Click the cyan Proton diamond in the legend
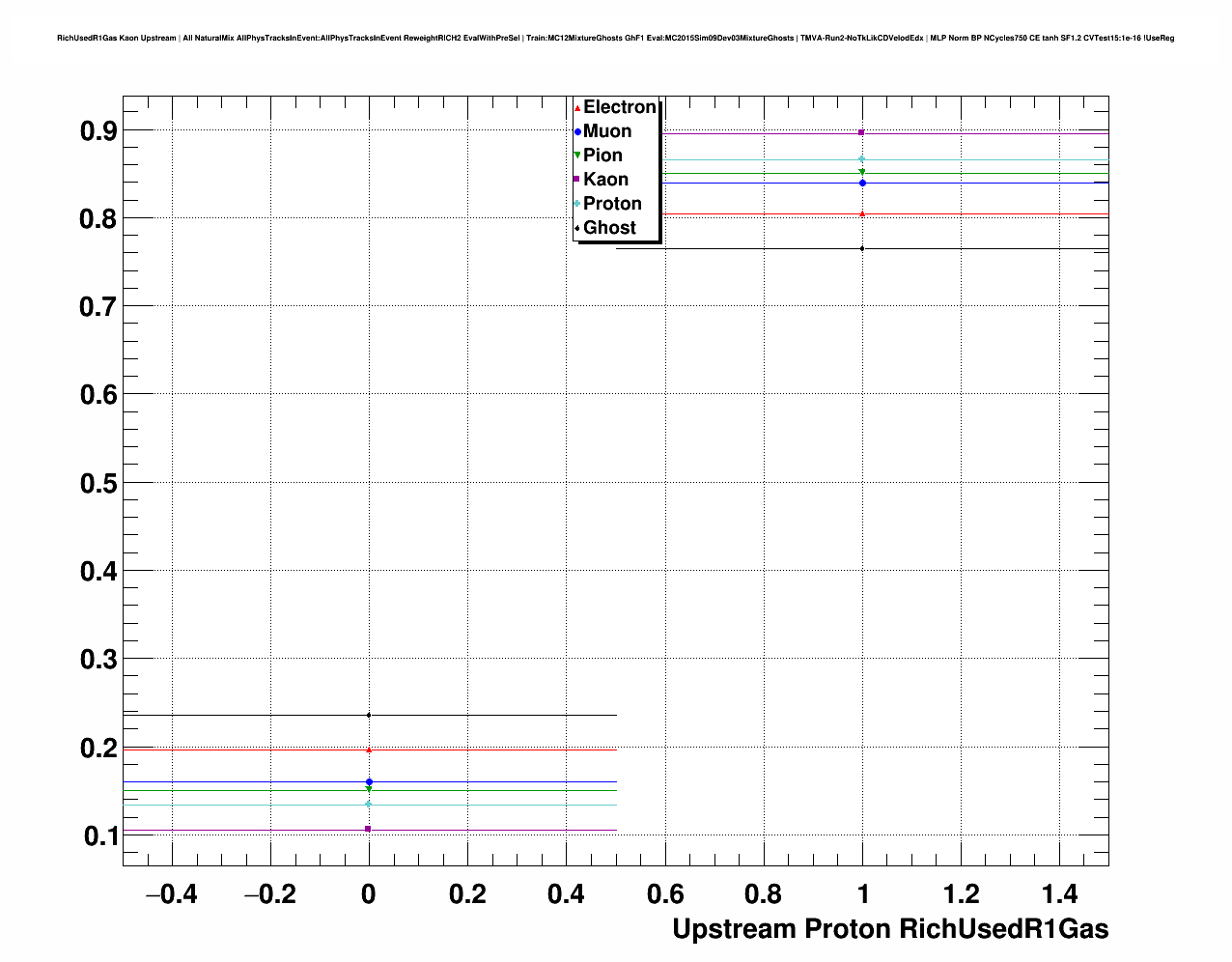1232x962 pixels. [x=577, y=204]
